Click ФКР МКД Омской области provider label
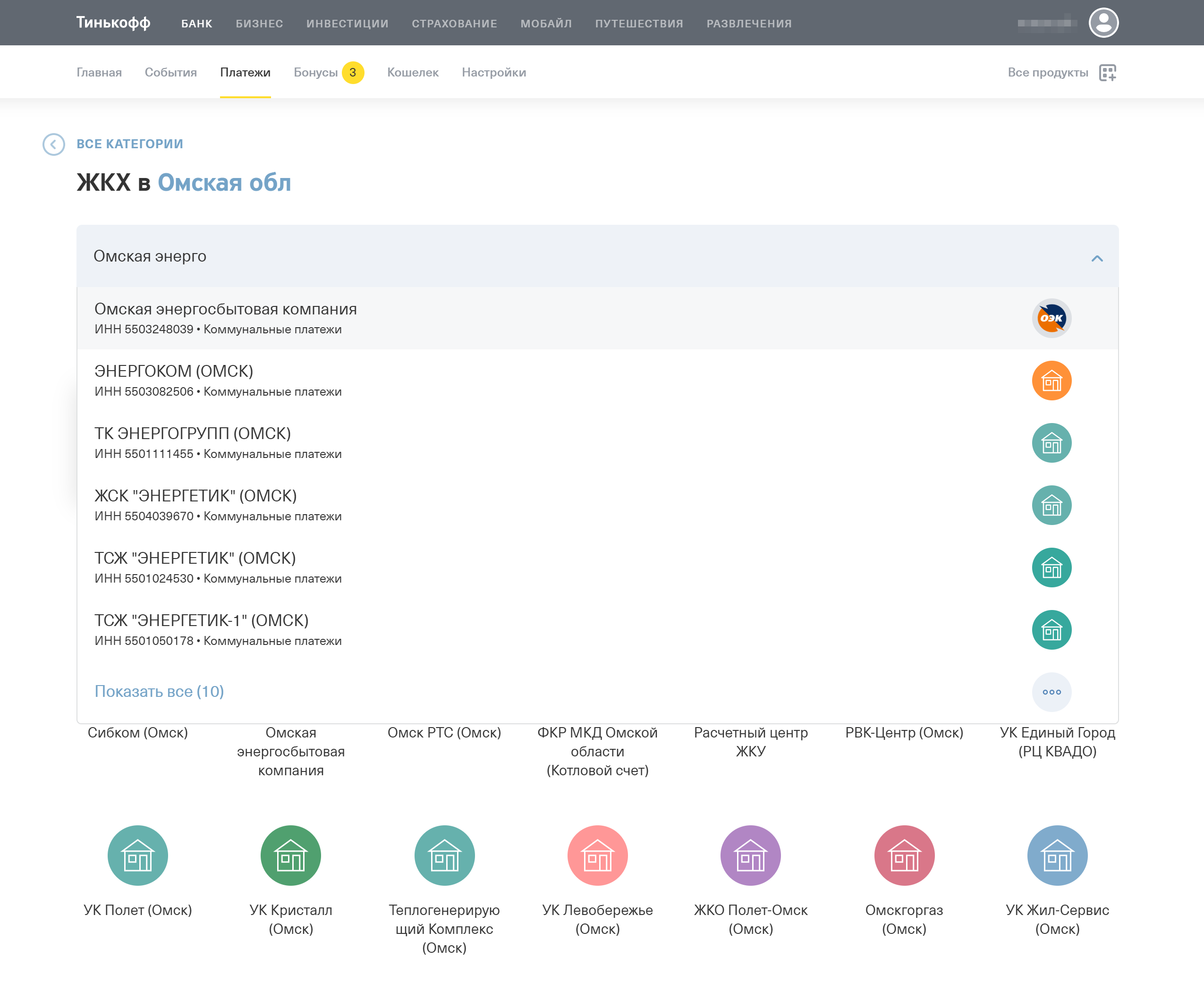 (597, 751)
